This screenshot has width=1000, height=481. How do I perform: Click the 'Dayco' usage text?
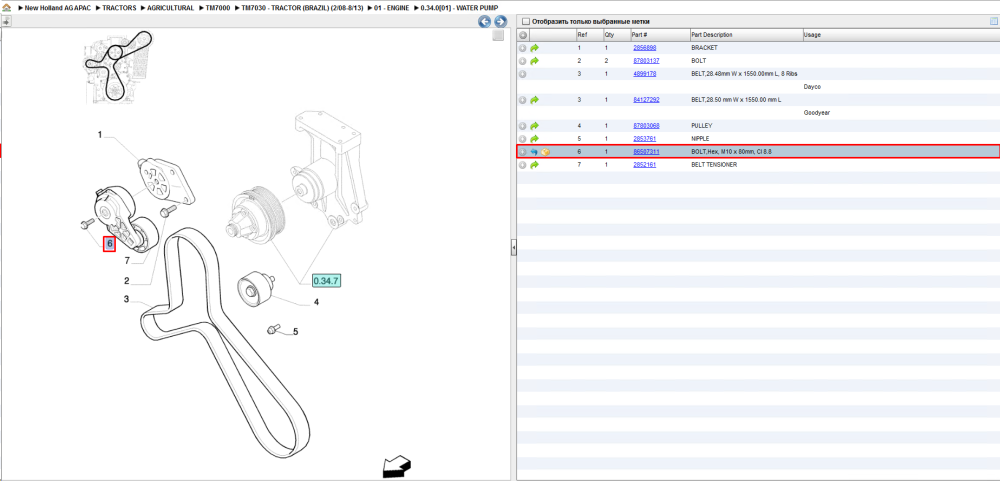[812, 87]
